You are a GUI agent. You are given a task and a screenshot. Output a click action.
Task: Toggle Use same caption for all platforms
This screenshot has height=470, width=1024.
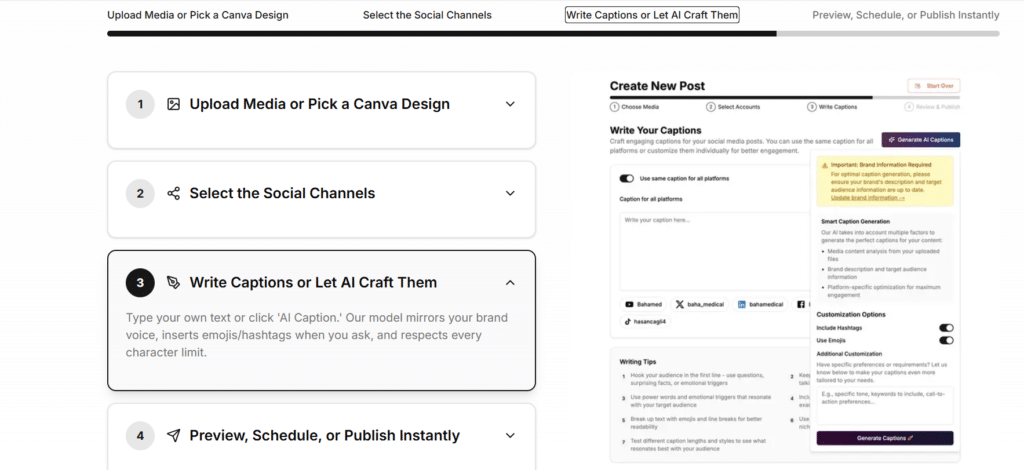pos(627,178)
